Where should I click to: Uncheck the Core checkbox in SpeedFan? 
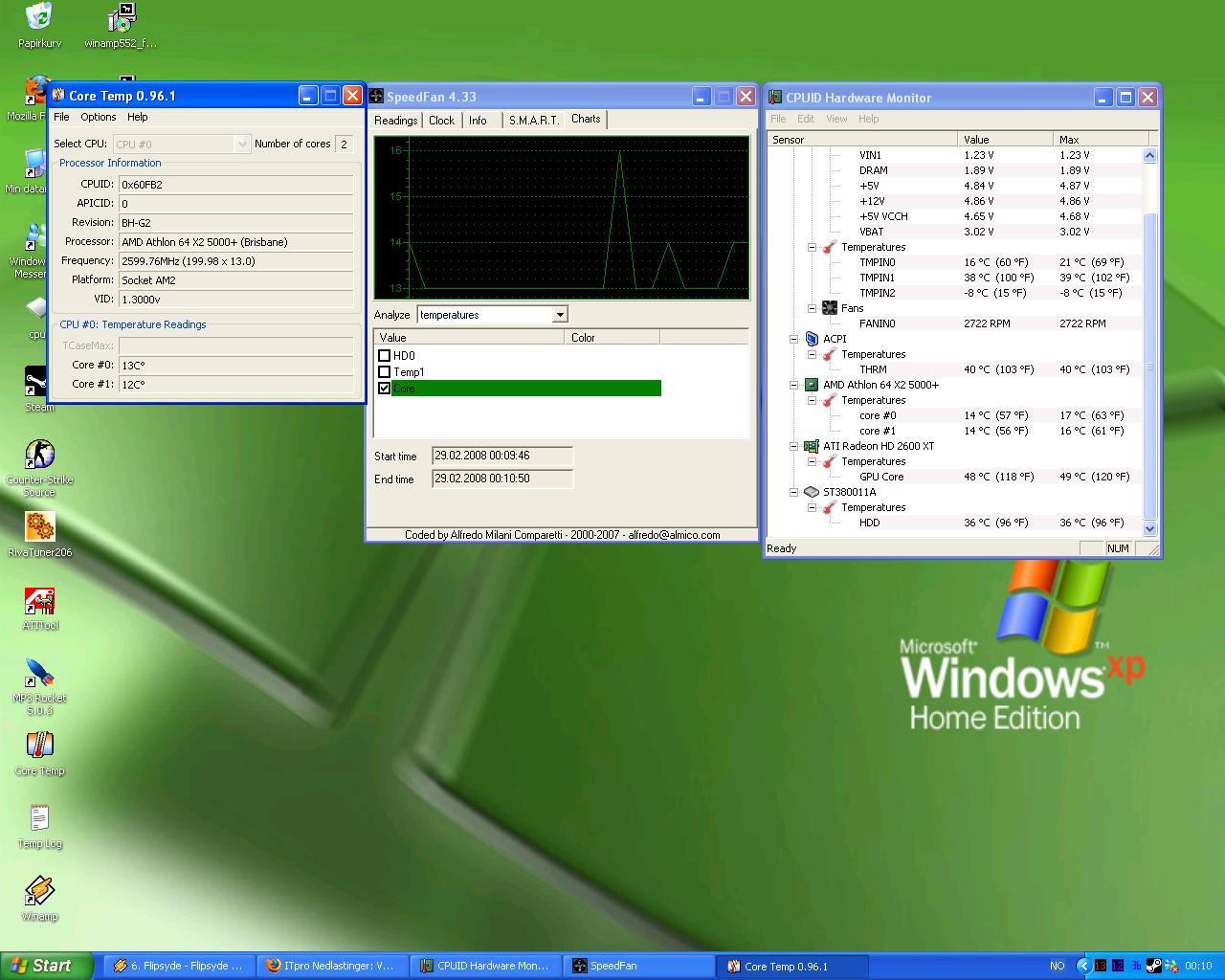click(x=385, y=389)
